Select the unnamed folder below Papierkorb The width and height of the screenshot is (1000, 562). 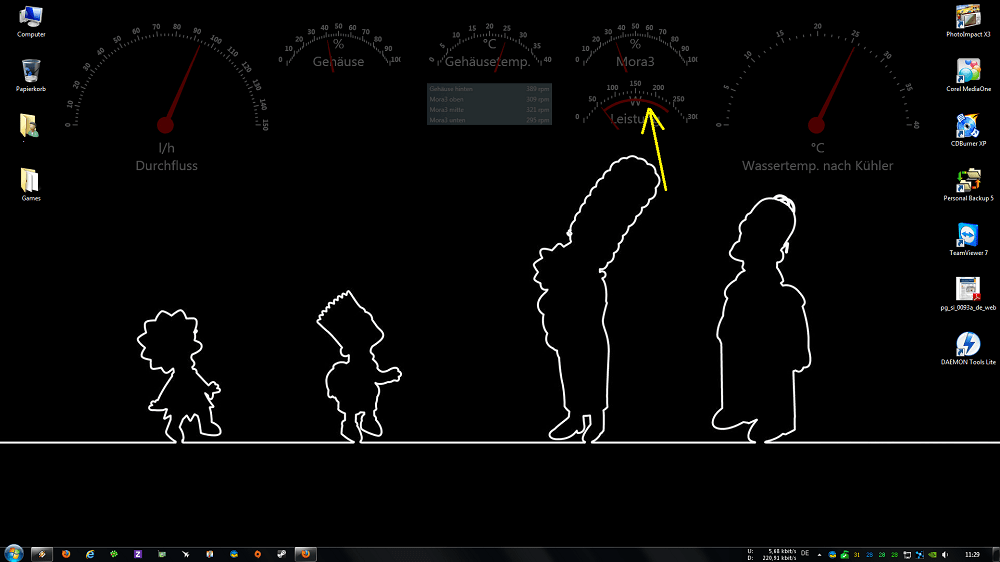tap(29, 126)
